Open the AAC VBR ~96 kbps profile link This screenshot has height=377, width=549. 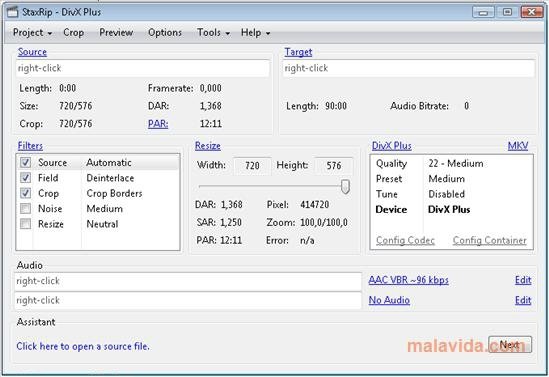point(409,280)
